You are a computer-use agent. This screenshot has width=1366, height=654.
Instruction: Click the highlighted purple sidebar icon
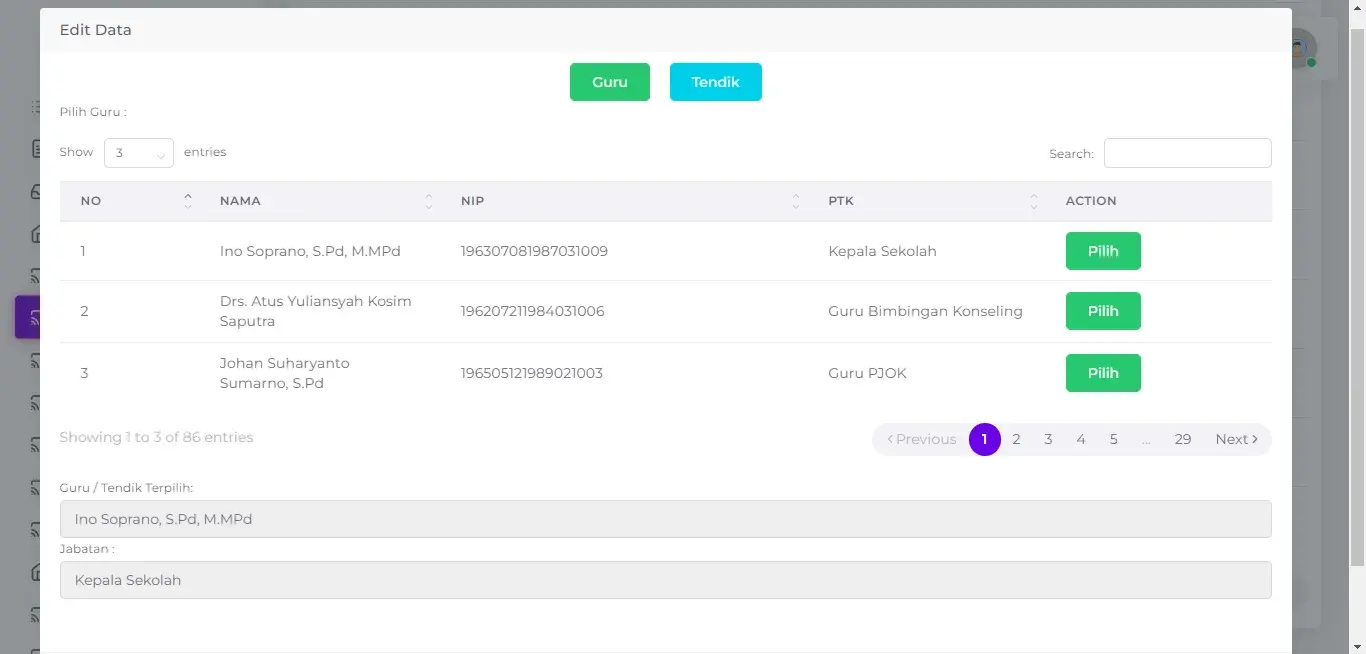point(28,317)
